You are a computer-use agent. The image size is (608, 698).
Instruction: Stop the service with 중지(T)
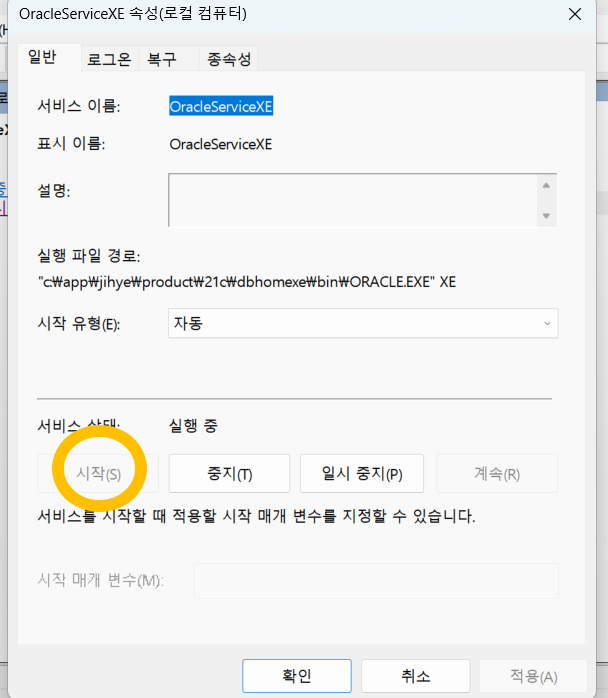click(229, 474)
